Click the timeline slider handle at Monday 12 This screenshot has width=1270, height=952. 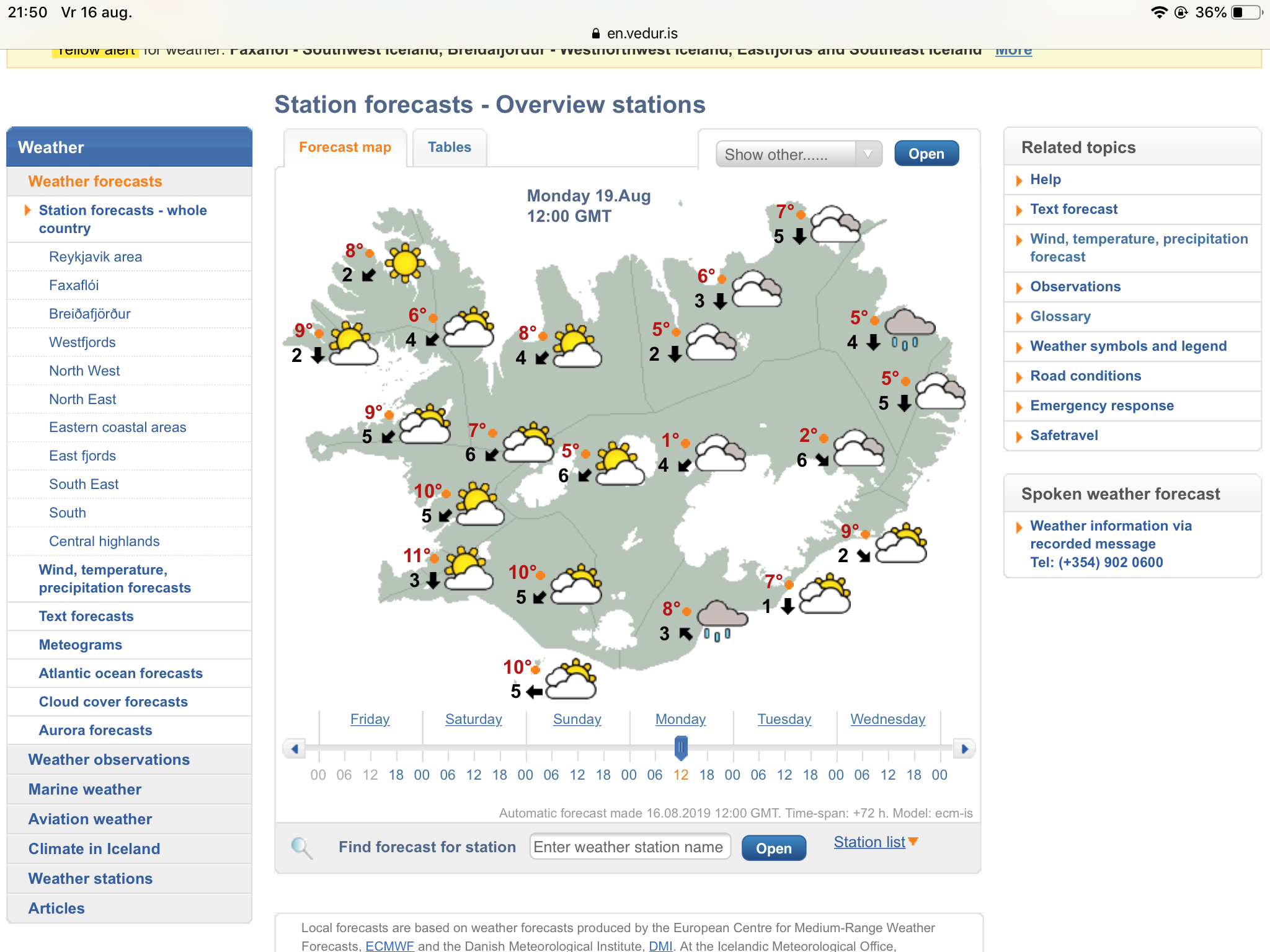pos(681,748)
